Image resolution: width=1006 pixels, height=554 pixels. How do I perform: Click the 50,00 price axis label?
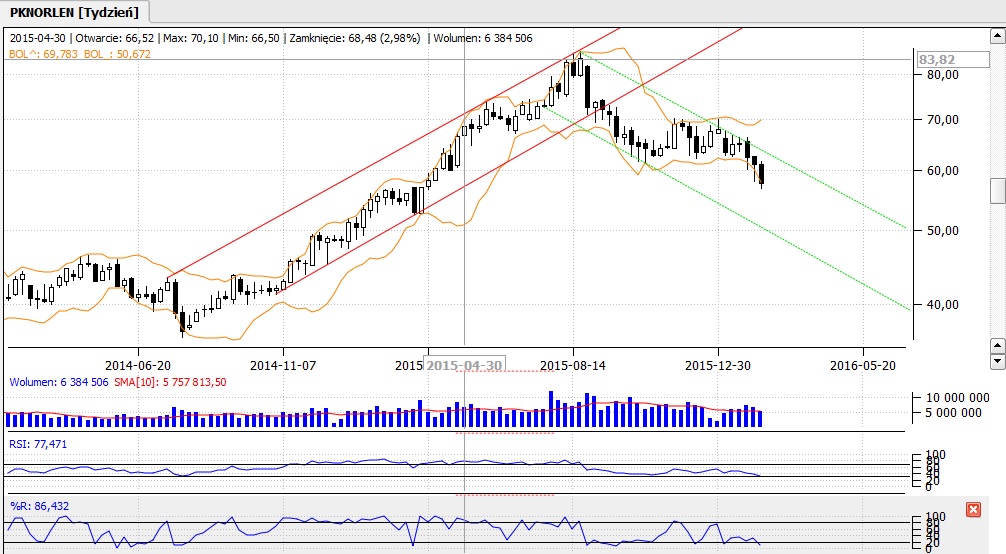pyautogui.click(x=943, y=230)
